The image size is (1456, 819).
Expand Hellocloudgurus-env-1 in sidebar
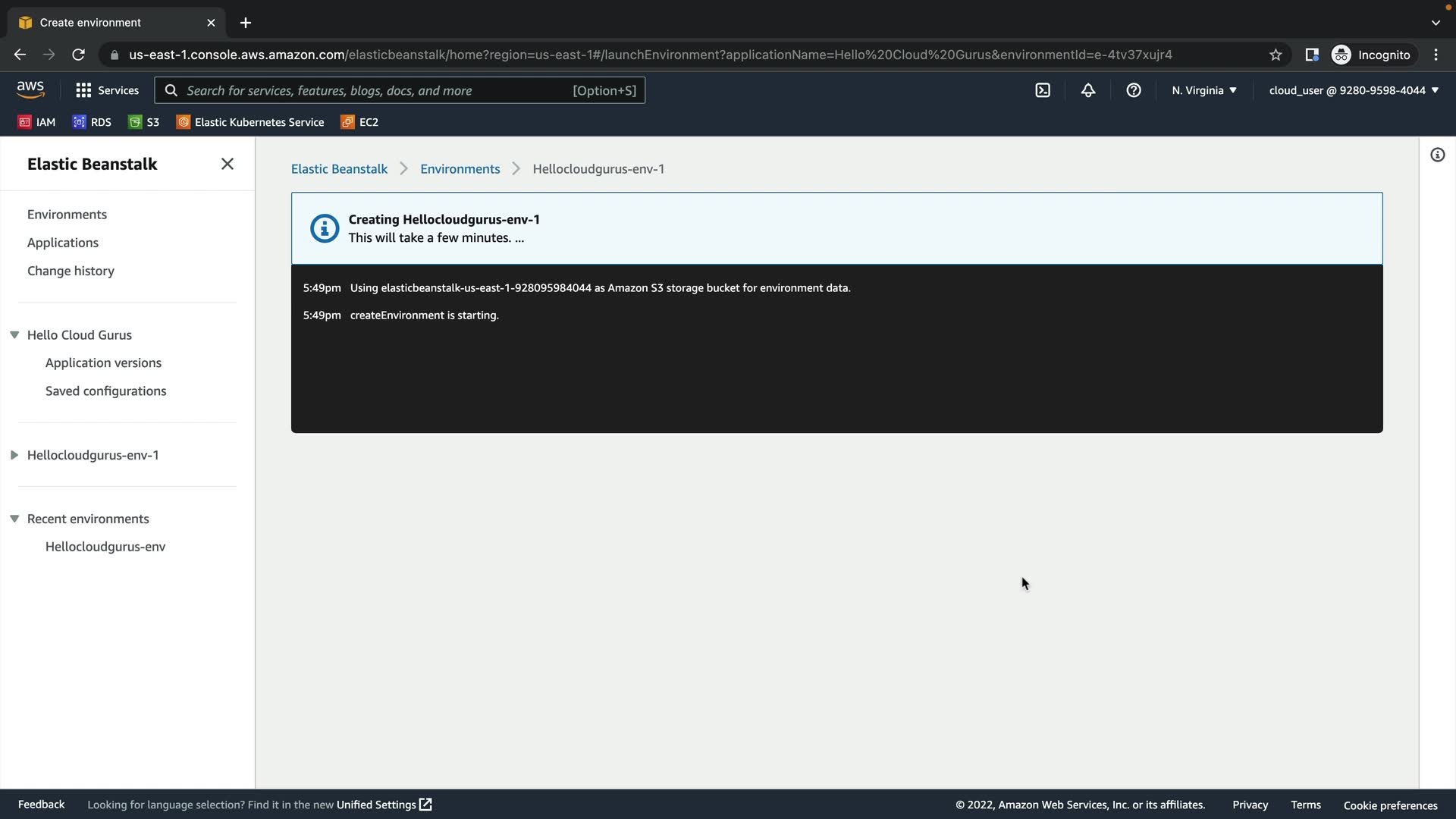pyautogui.click(x=14, y=455)
